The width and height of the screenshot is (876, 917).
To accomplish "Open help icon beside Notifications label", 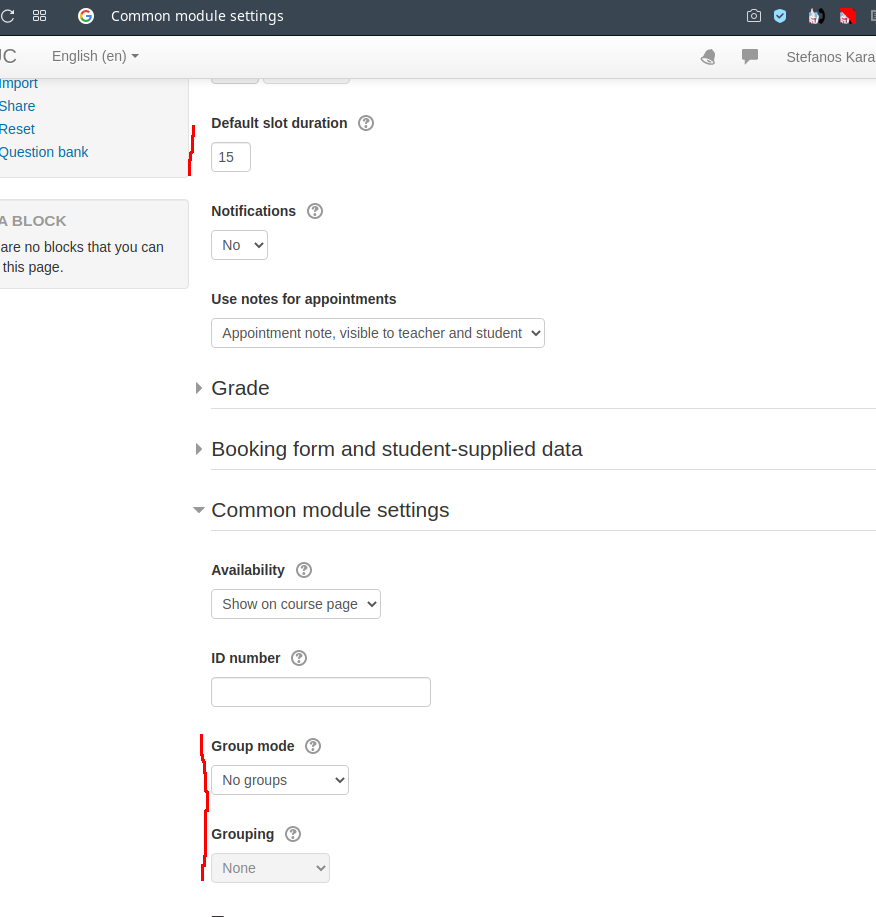I will tap(315, 211).
